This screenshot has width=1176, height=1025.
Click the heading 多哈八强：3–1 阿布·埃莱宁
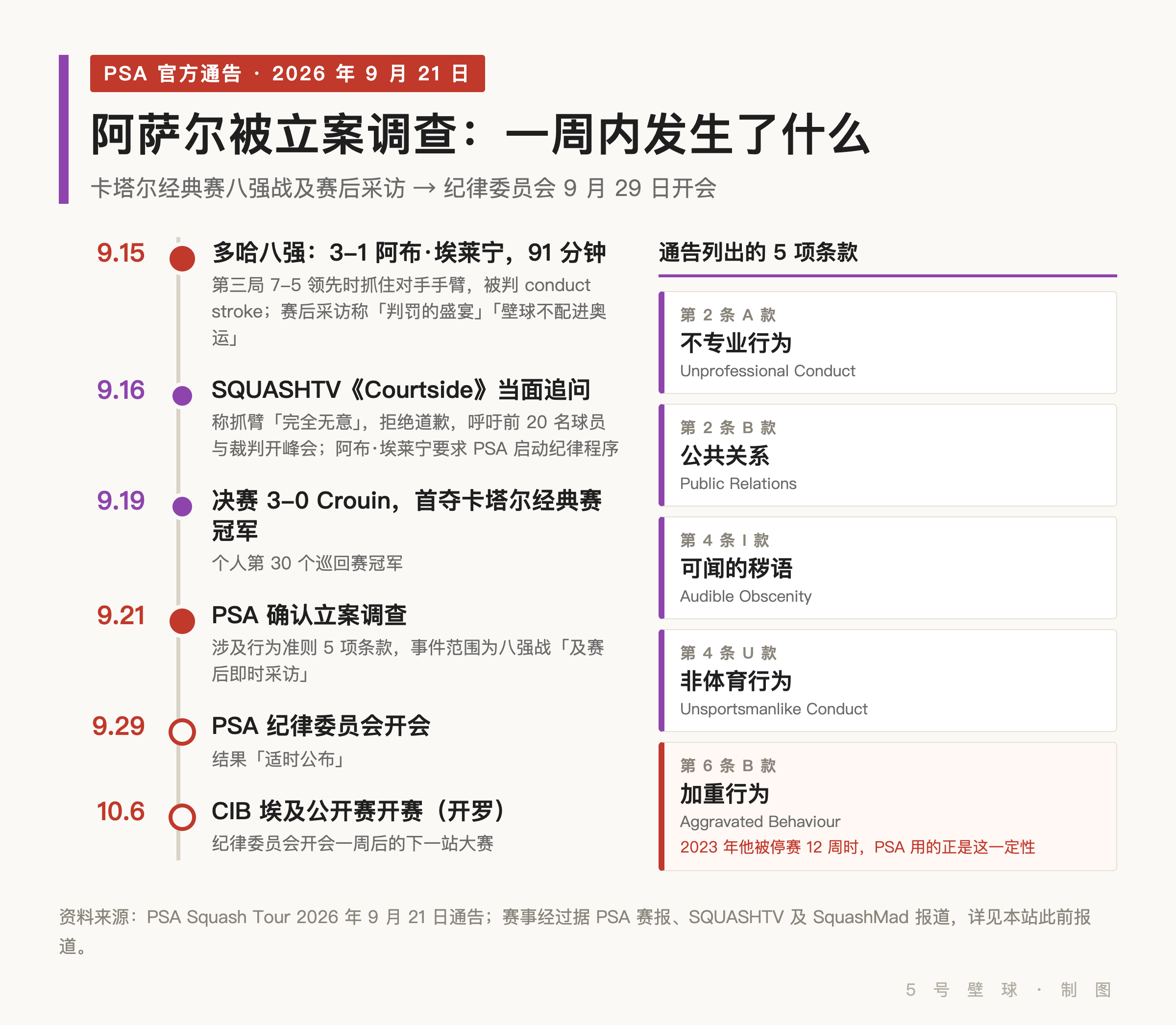coord(409,252)
